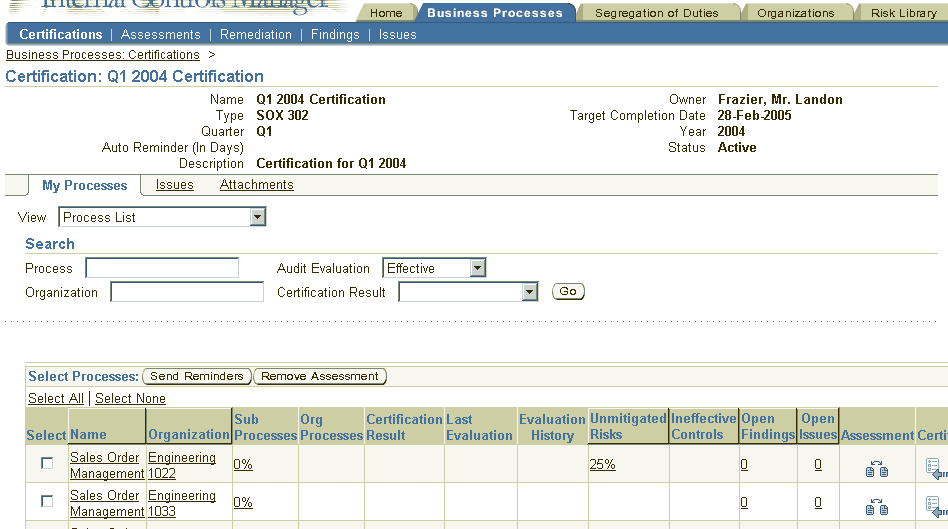Open Sales Order Management link for Engineering 1033
The image size is (948, 529).
coord(107,503)
